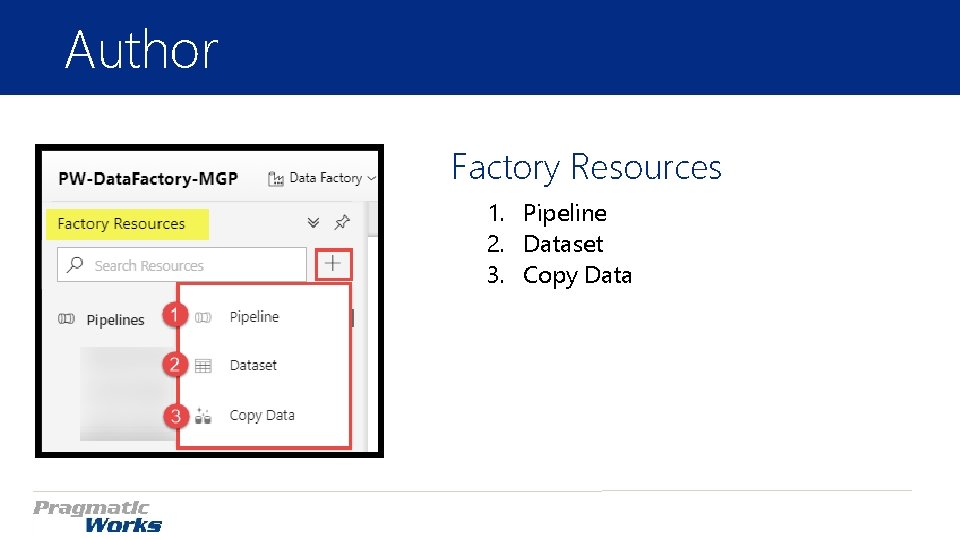Click the PW-DataFactory-MGP factory name
Screen dimensions: 960x540
click(148, 179)
